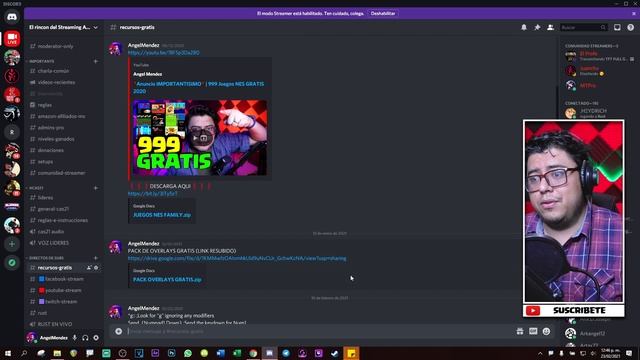Open PACK OVERLAYS GRATIS.zip link

tap(167, 280)
